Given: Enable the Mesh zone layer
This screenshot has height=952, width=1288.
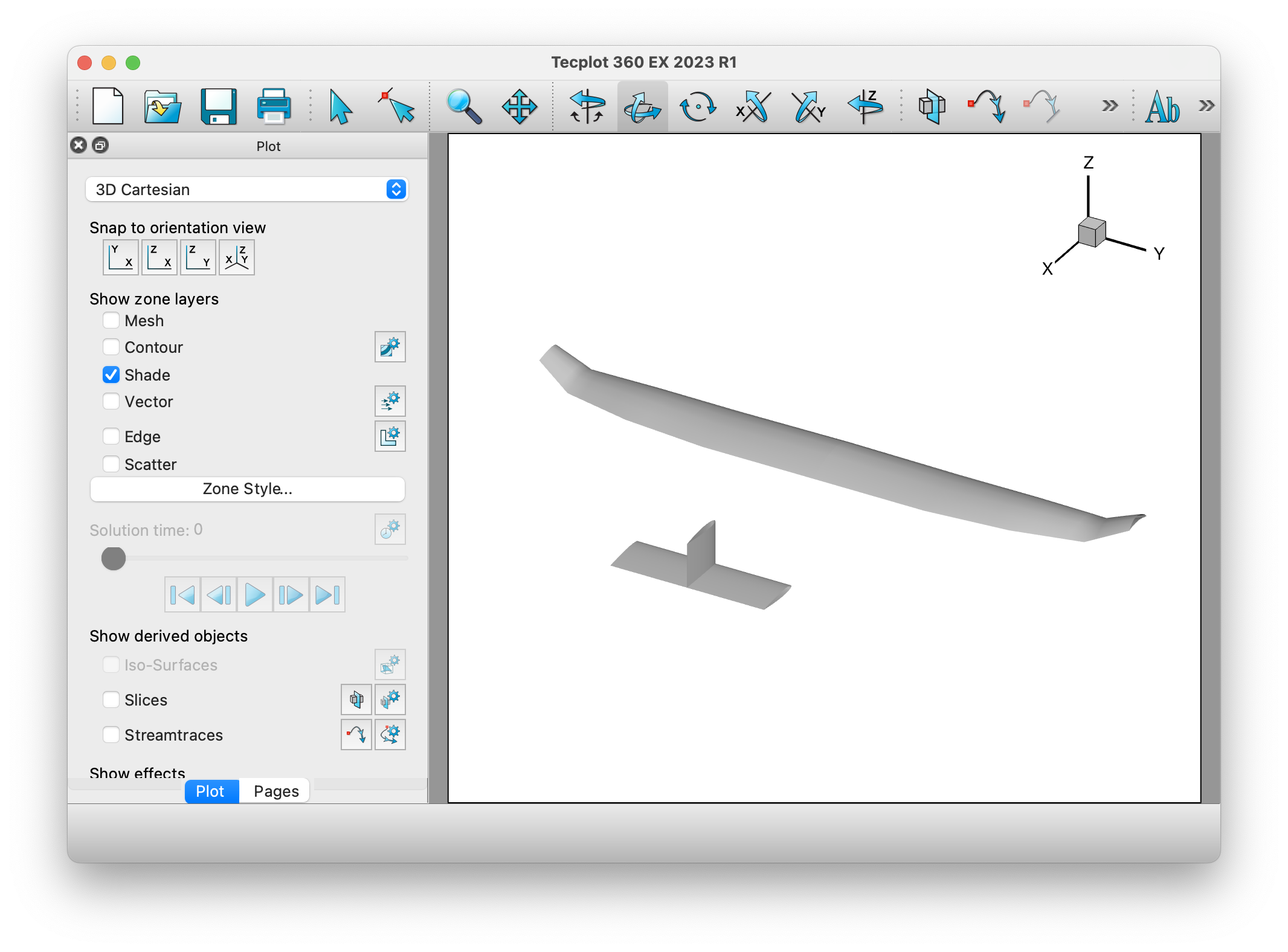Looking at the screenshot, I should tap(111, 320).
